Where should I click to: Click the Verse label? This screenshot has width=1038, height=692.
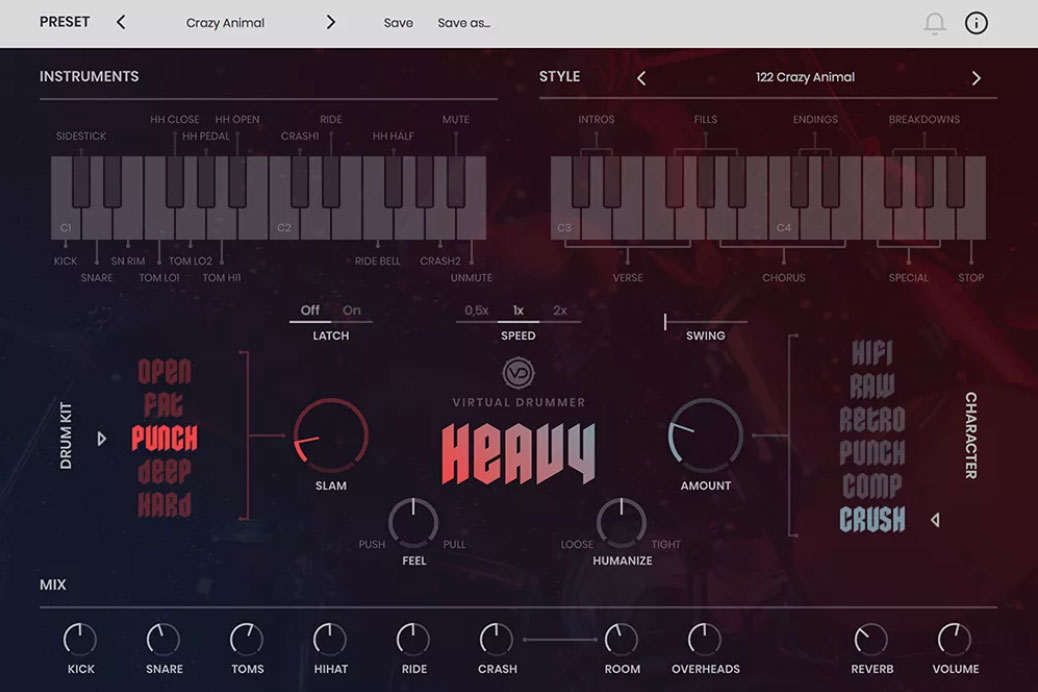point(628,277)
